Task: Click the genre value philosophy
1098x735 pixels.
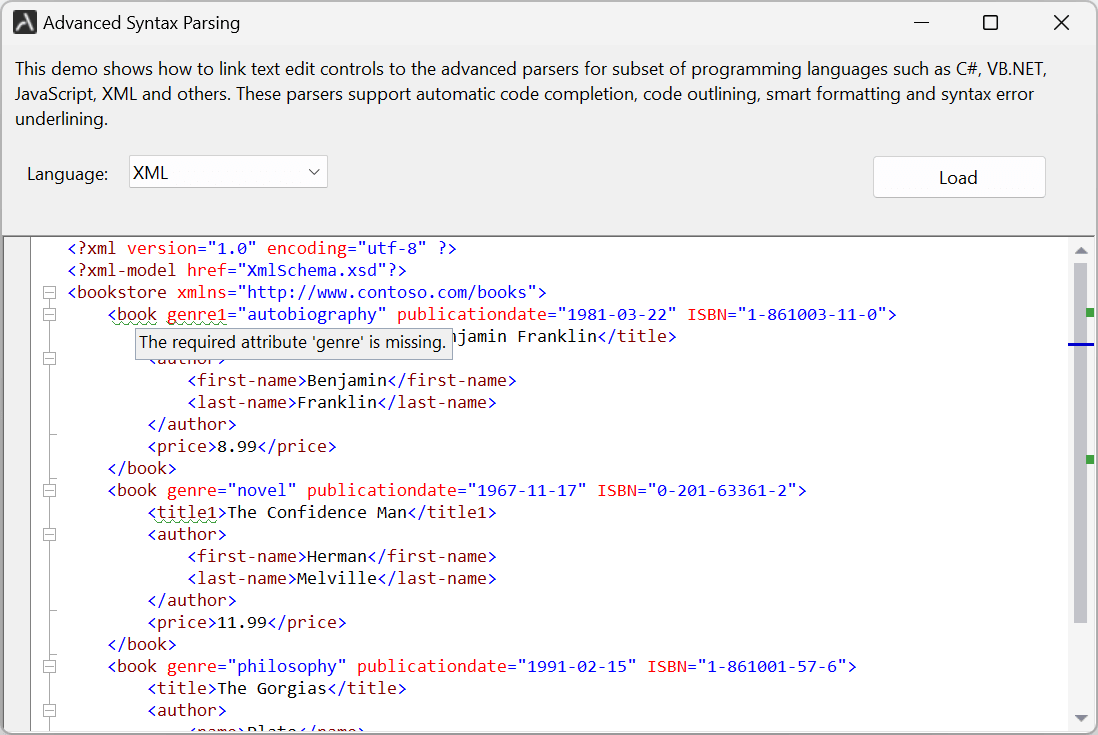Action: click(287, 666)
